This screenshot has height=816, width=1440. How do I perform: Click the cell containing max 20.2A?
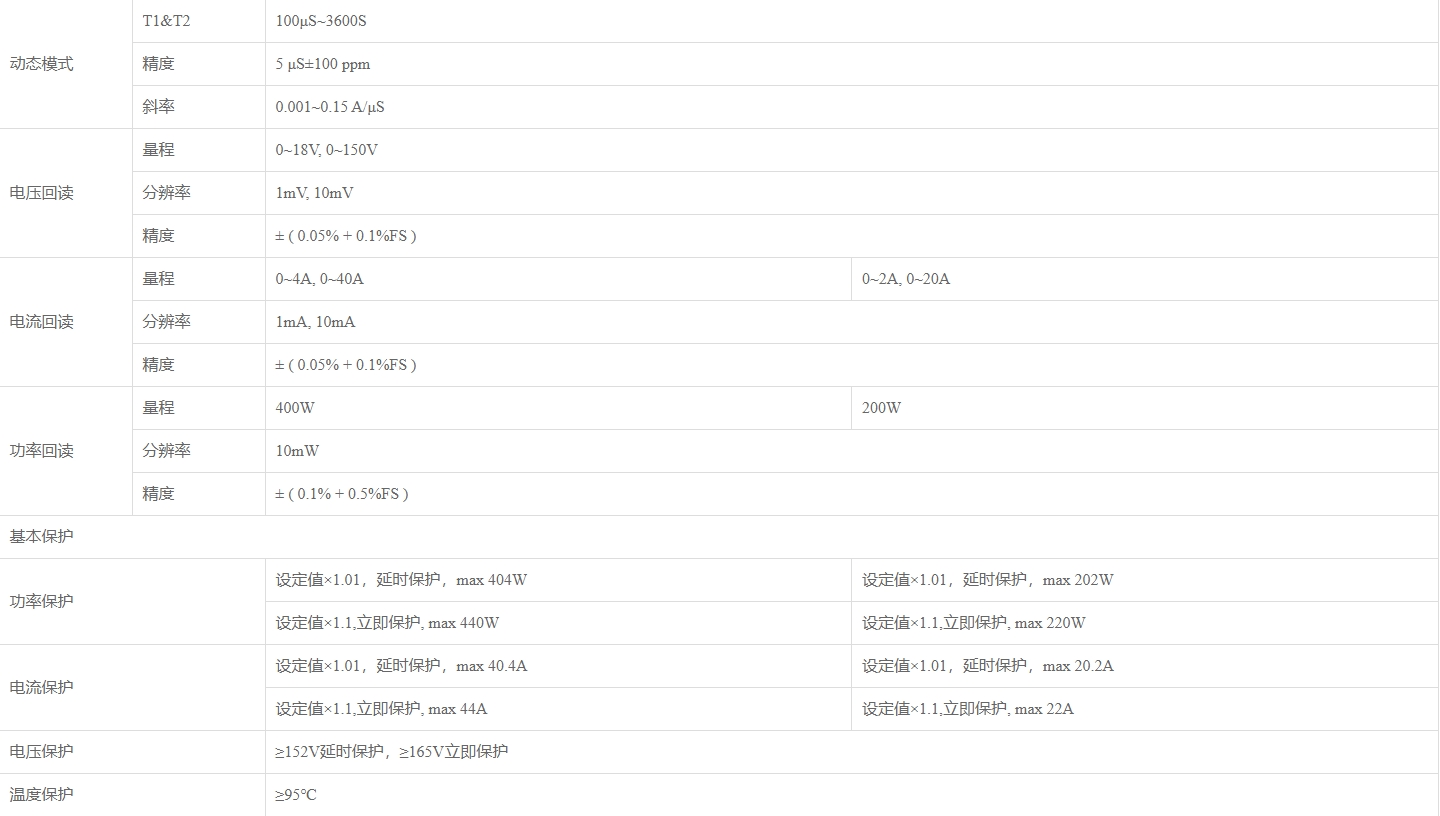tap(1145, 666)
